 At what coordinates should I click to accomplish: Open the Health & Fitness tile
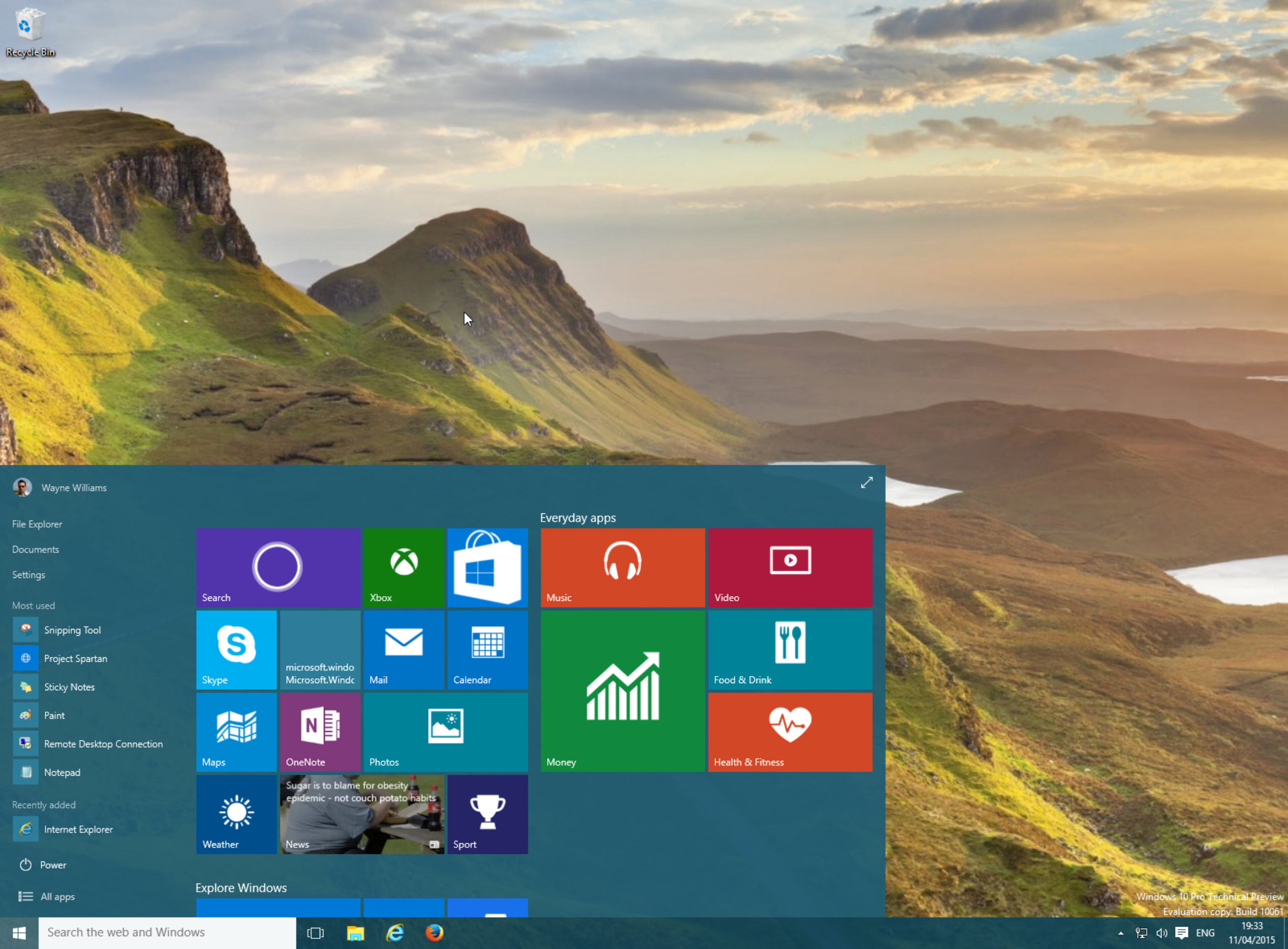790,732
